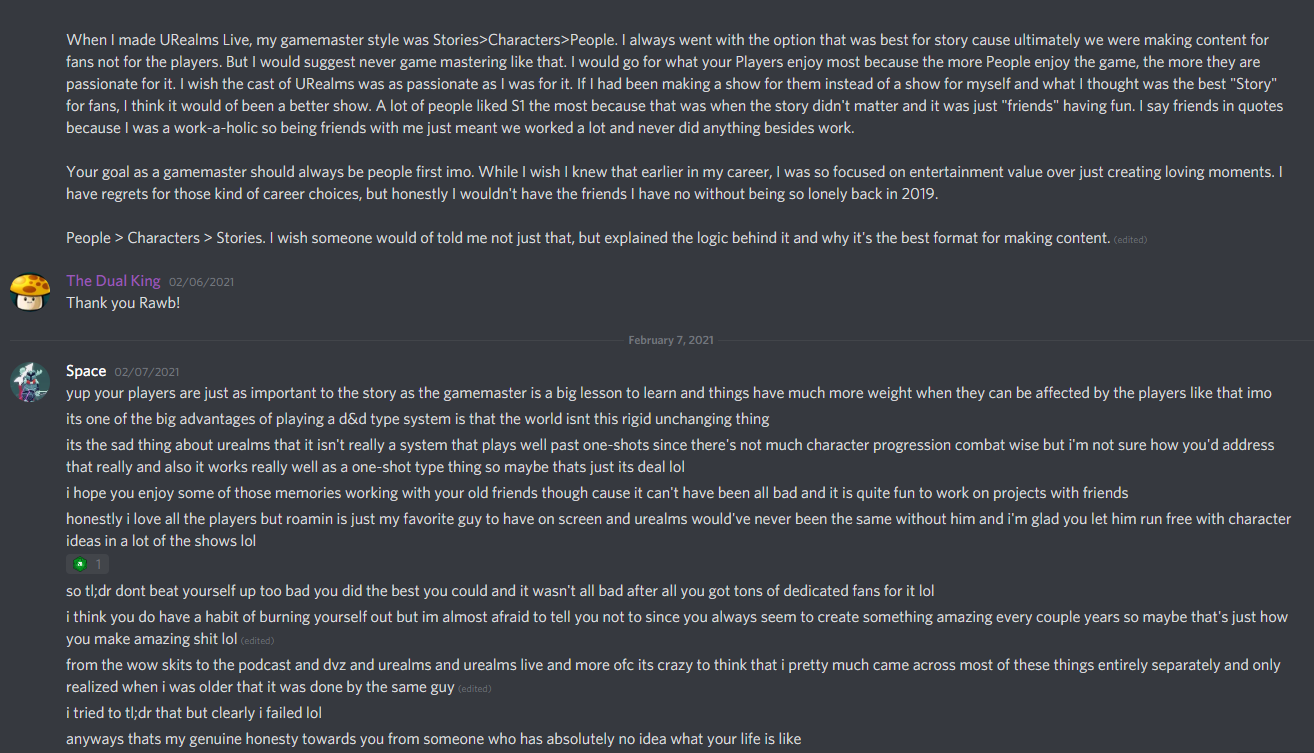Click The Dual King username
This screenshot has width=1314, height=753.
coord(113,281)
